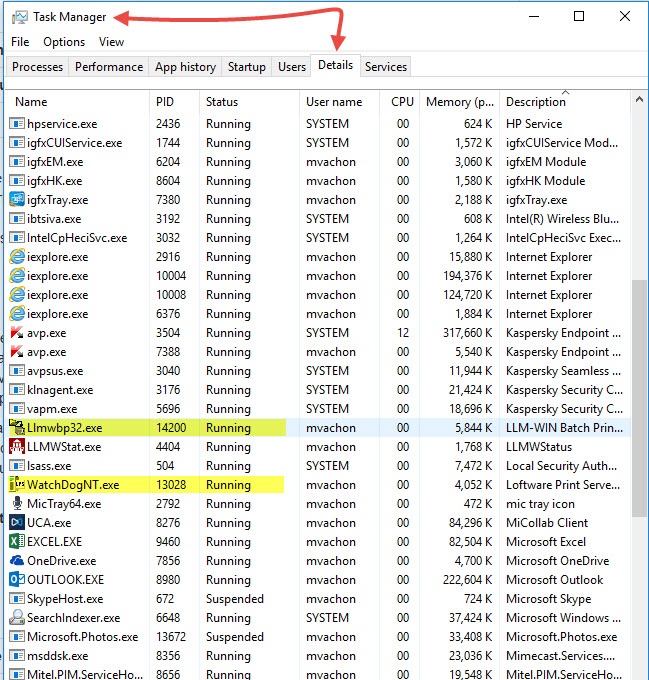This screenshot has height=680, width=649.
Task: Select the Details tab
Action: pos(335,65)
